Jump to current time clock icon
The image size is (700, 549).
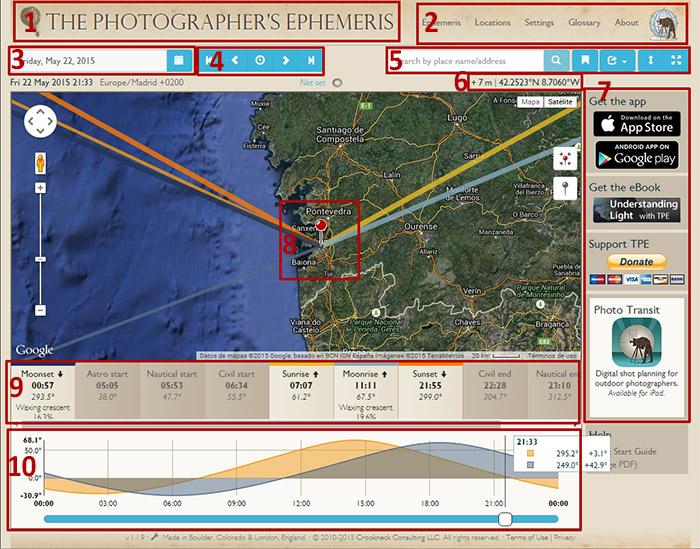(260, 60)
